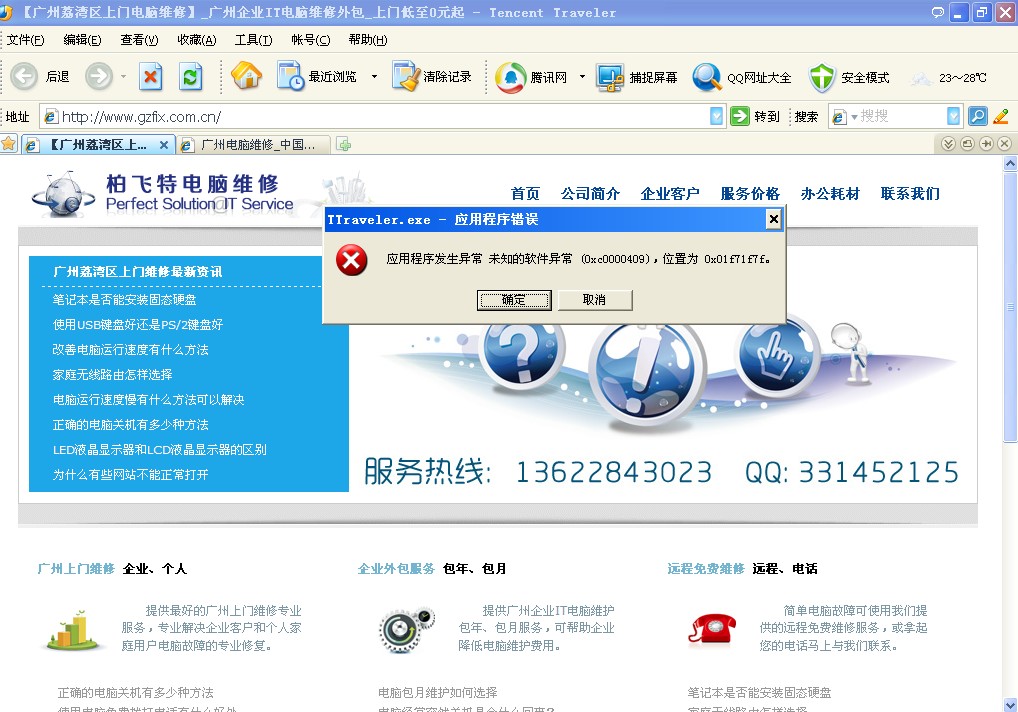Click the favorites star icon
Viewport: 1018px width, 712px height.
point(8,144)
